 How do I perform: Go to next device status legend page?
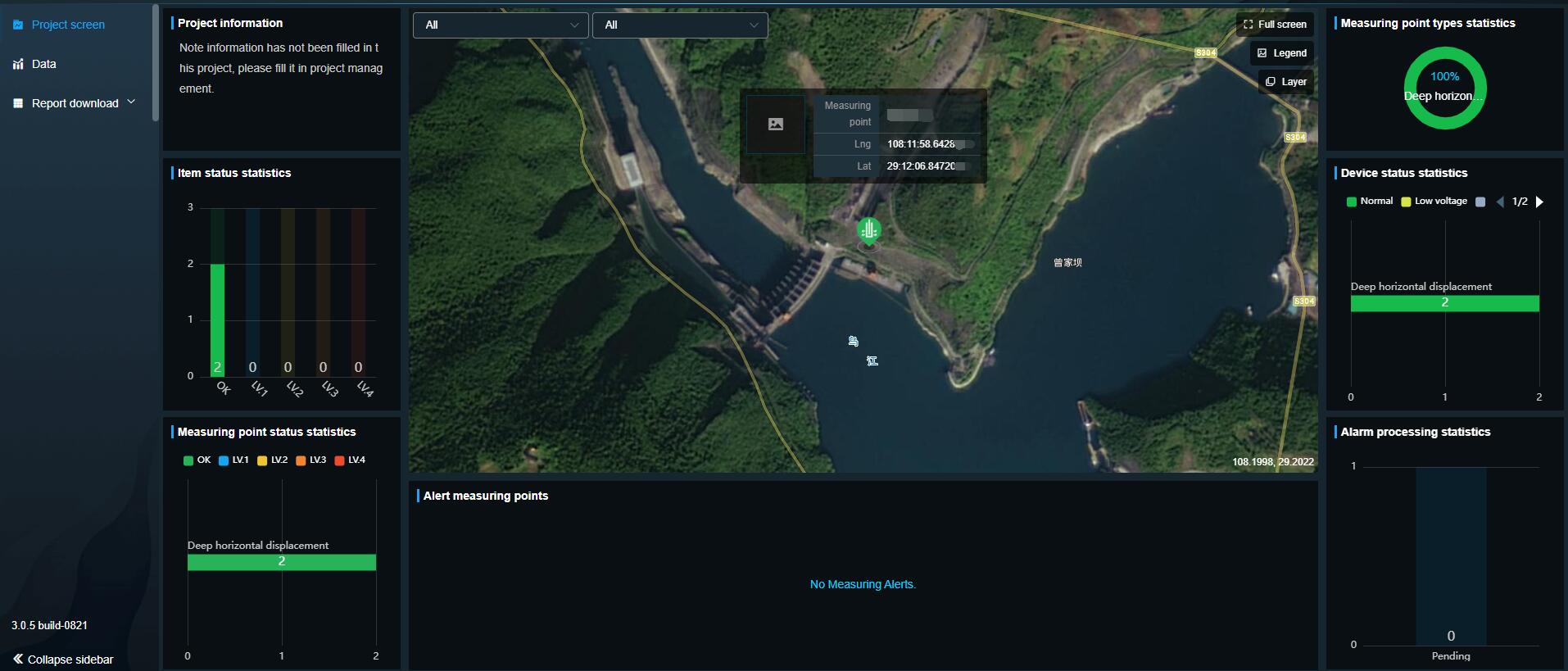[1539, 202]
